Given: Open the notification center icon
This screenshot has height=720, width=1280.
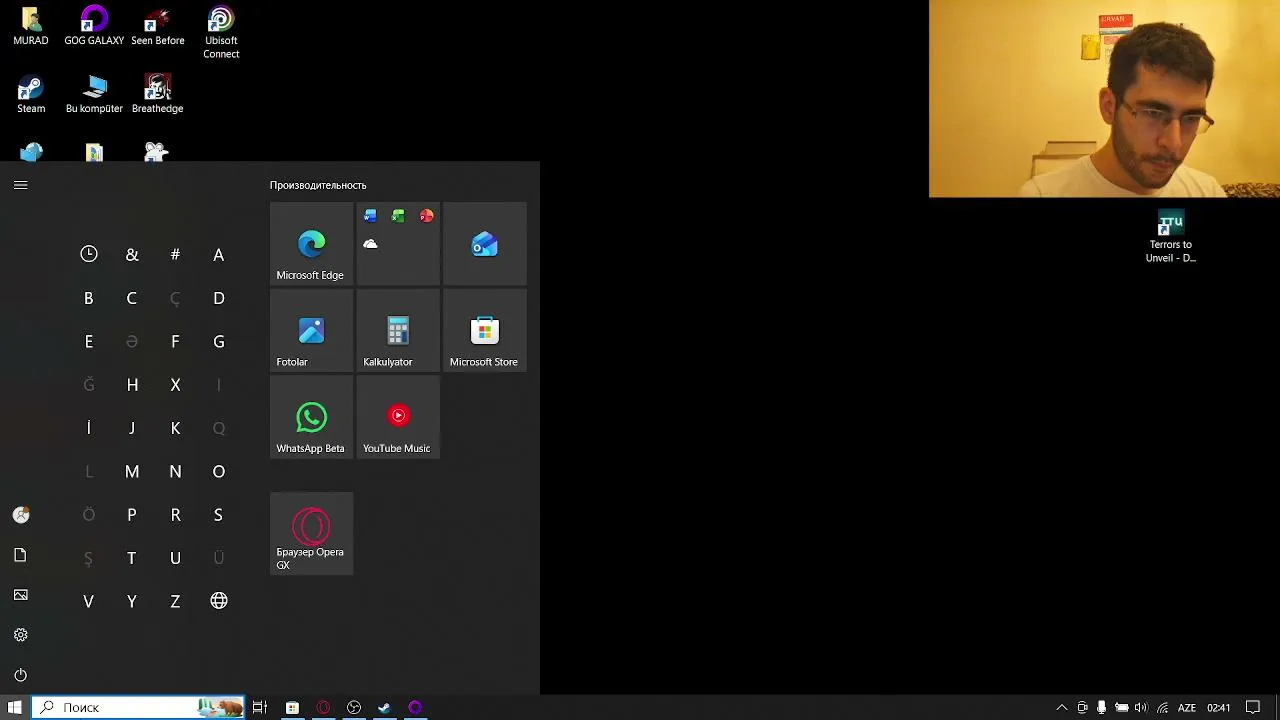Looking at the screenshot, I should [1253, 707].
